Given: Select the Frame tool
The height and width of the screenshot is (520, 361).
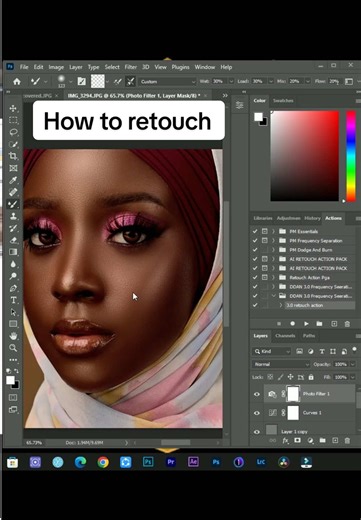Looking at the screenshot, I should (x=13, y=168).
